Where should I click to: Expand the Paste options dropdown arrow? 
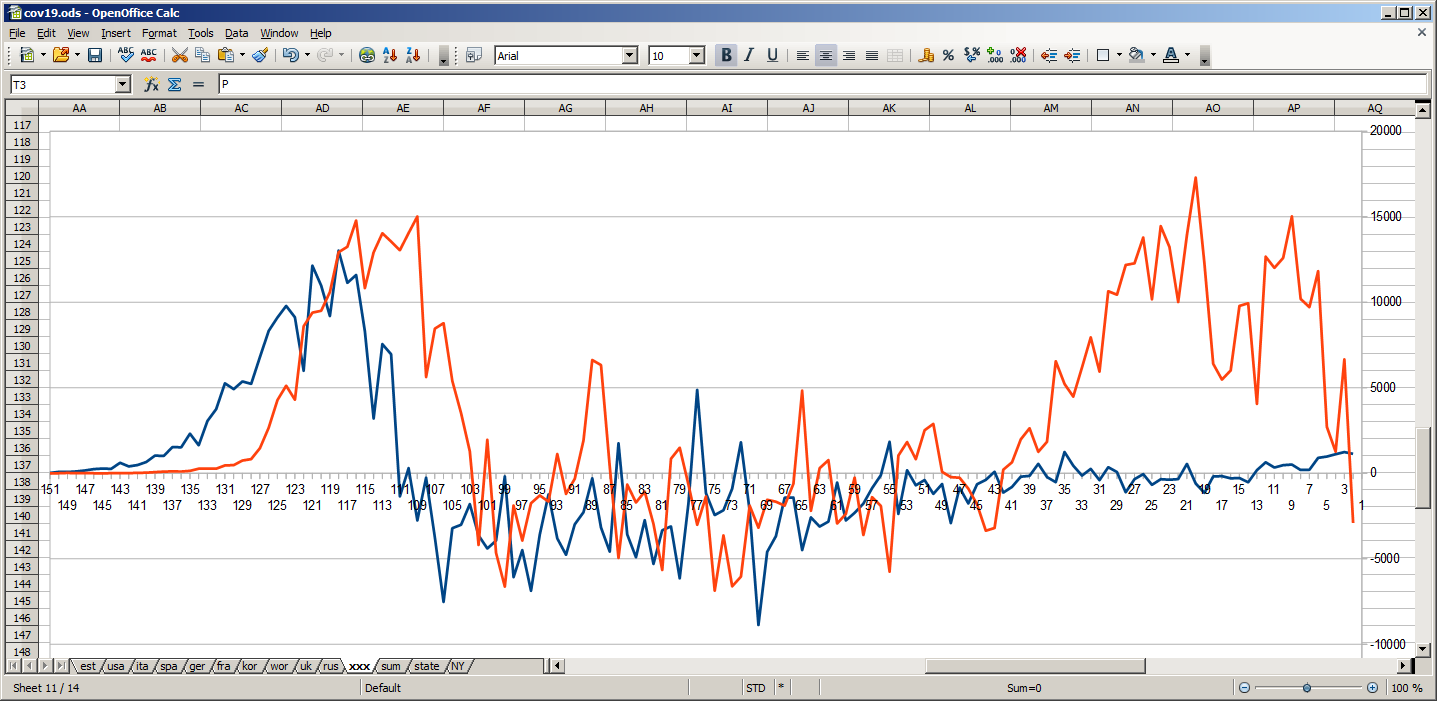pos(242,55)
